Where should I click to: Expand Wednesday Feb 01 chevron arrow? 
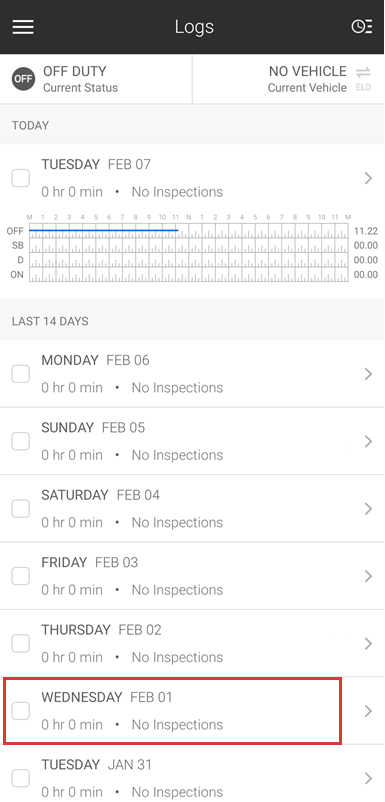click(368, 710)
